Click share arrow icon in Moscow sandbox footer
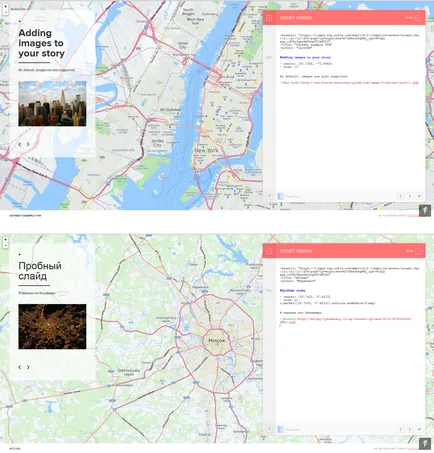434x453 pixels. coord(419,429)
